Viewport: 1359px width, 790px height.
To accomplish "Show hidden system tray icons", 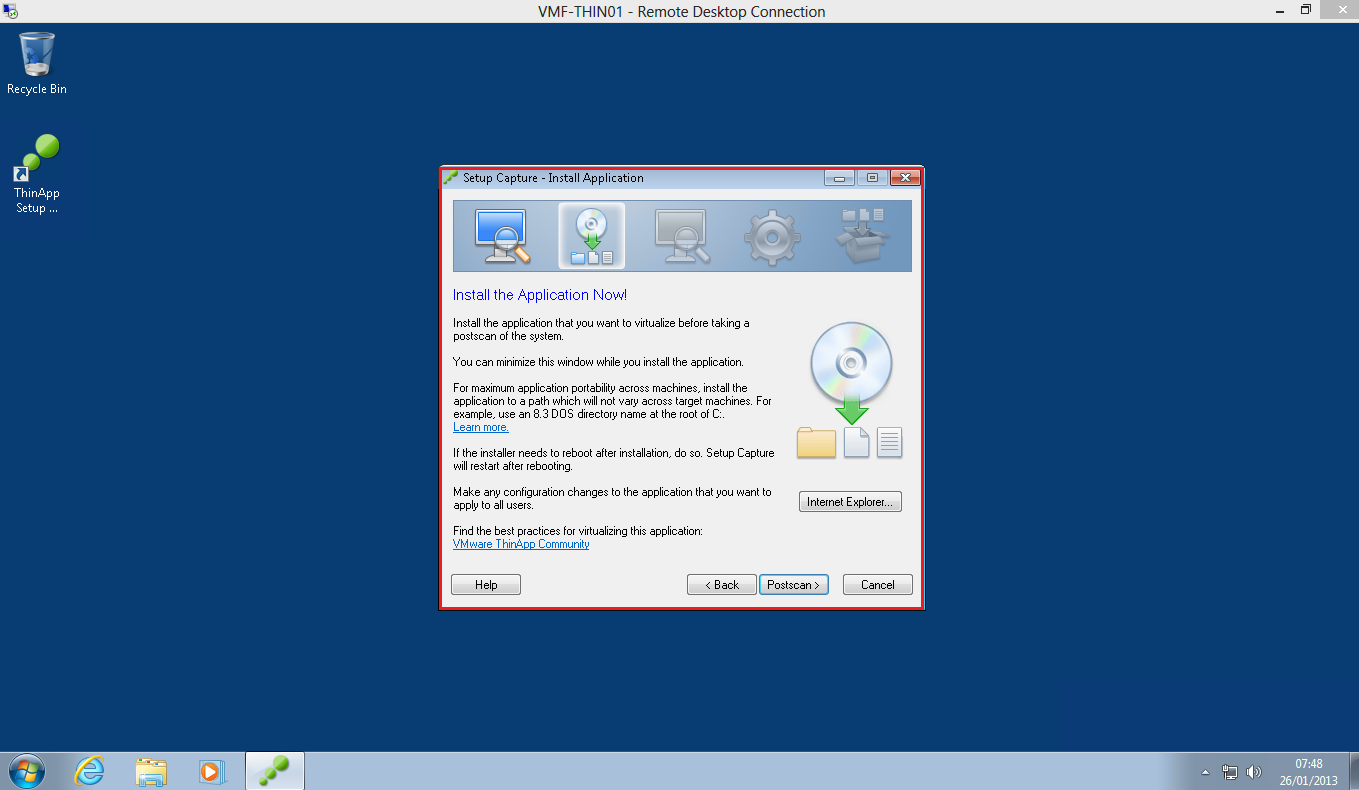I will pos(1206,772).
